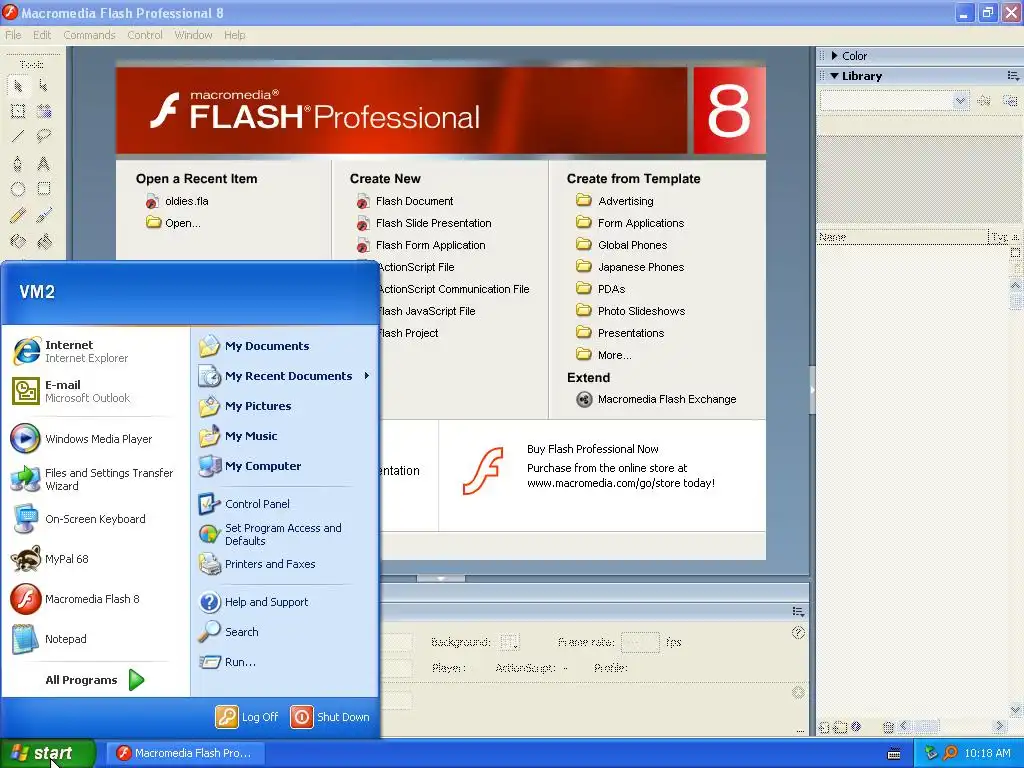Select the Line tool
The image size is (1024, 768).
point(18,136)
